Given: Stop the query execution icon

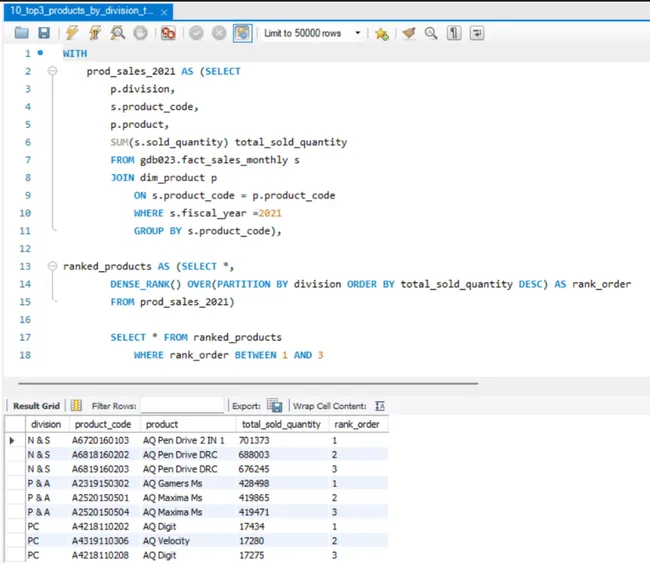Looking at the screenshot, I should coord(141,33).
